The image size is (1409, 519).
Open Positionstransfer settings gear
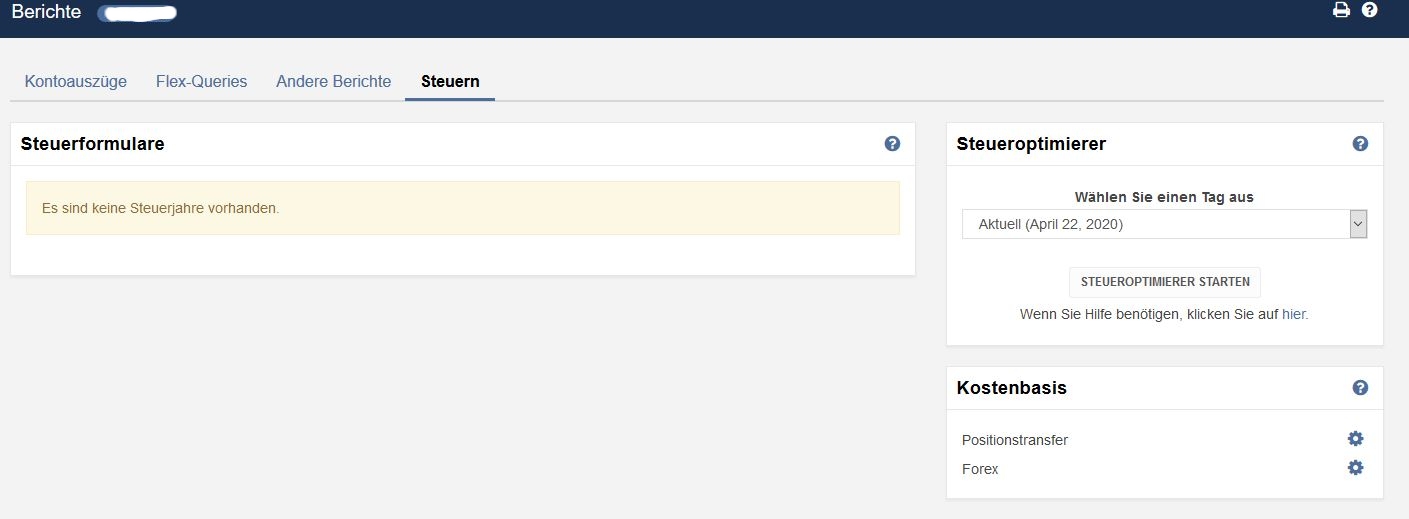pyautogui.click(x=1355, y=439)
